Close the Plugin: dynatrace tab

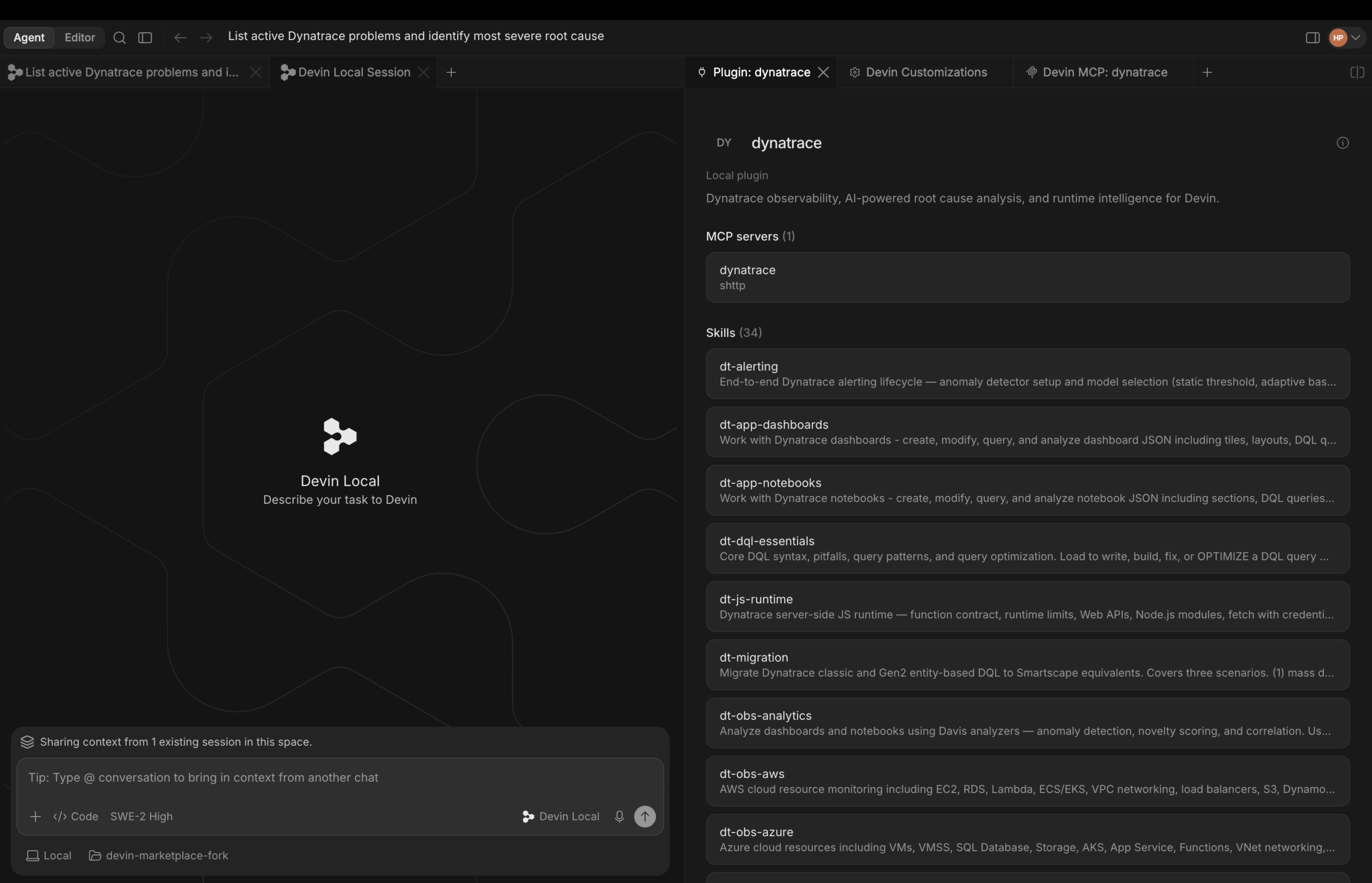click(823, 72)
